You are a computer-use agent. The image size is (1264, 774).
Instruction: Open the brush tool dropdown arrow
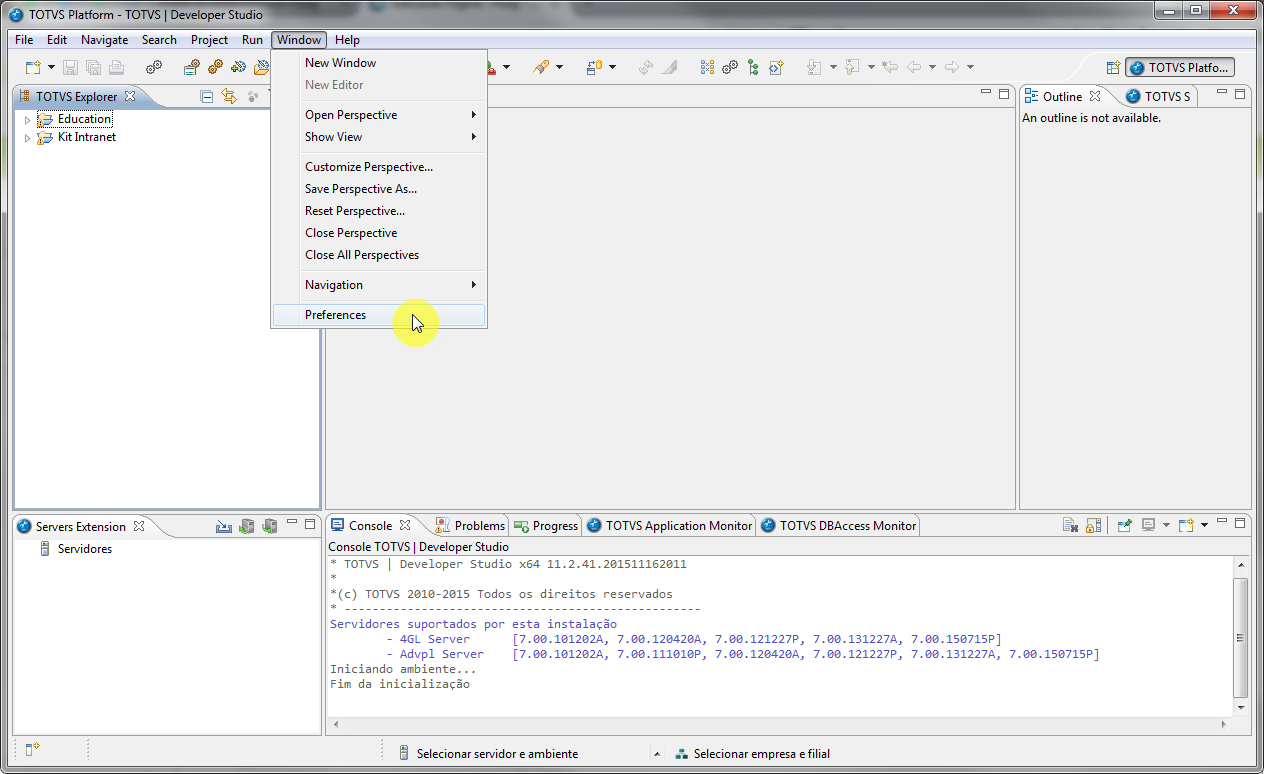560,67
